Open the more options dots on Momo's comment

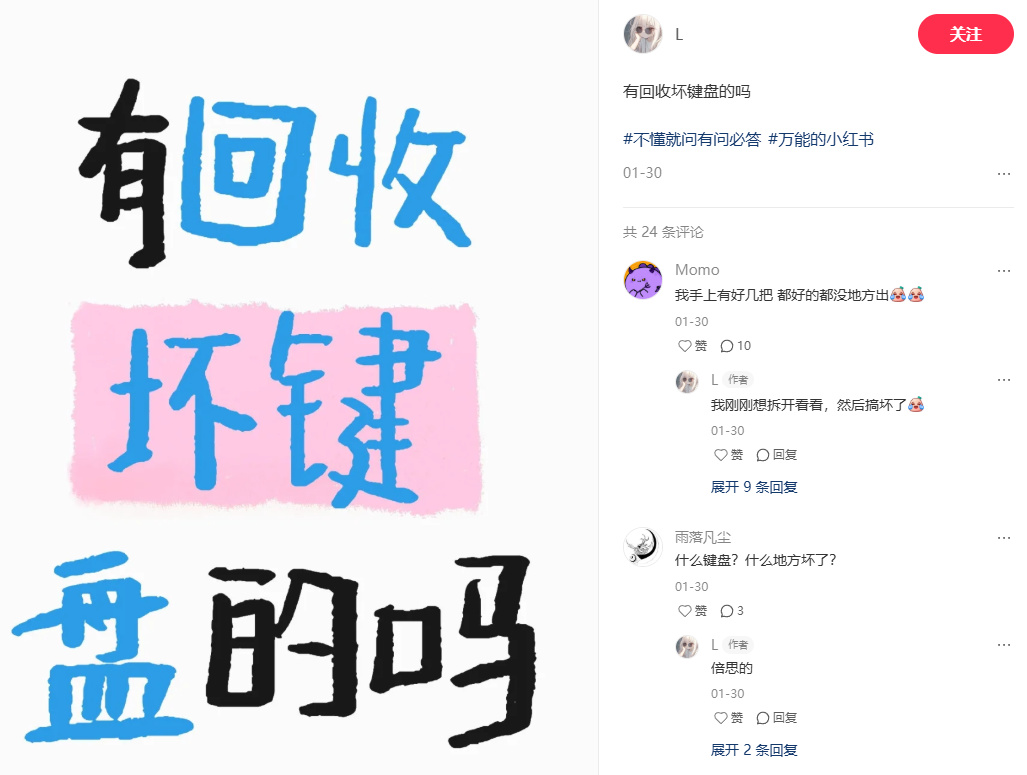[1003, 271]
